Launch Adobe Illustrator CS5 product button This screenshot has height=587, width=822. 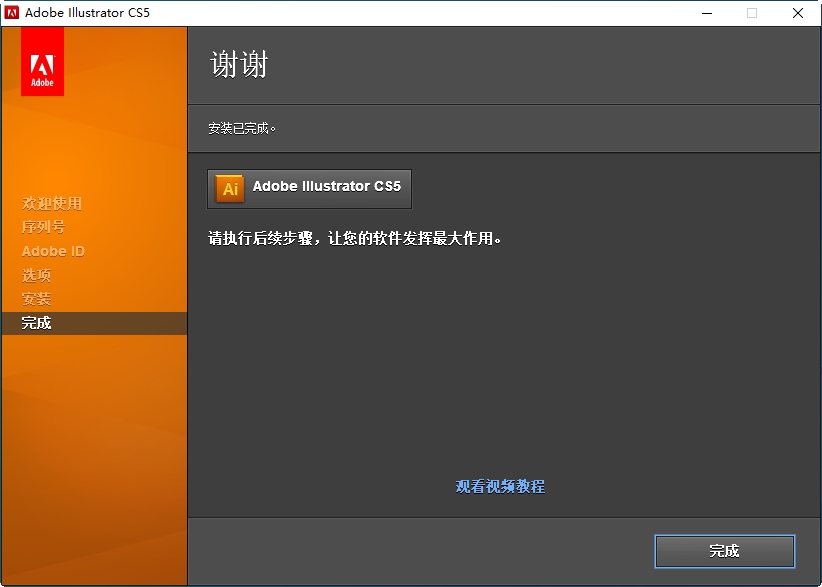(x=309, y=189)
